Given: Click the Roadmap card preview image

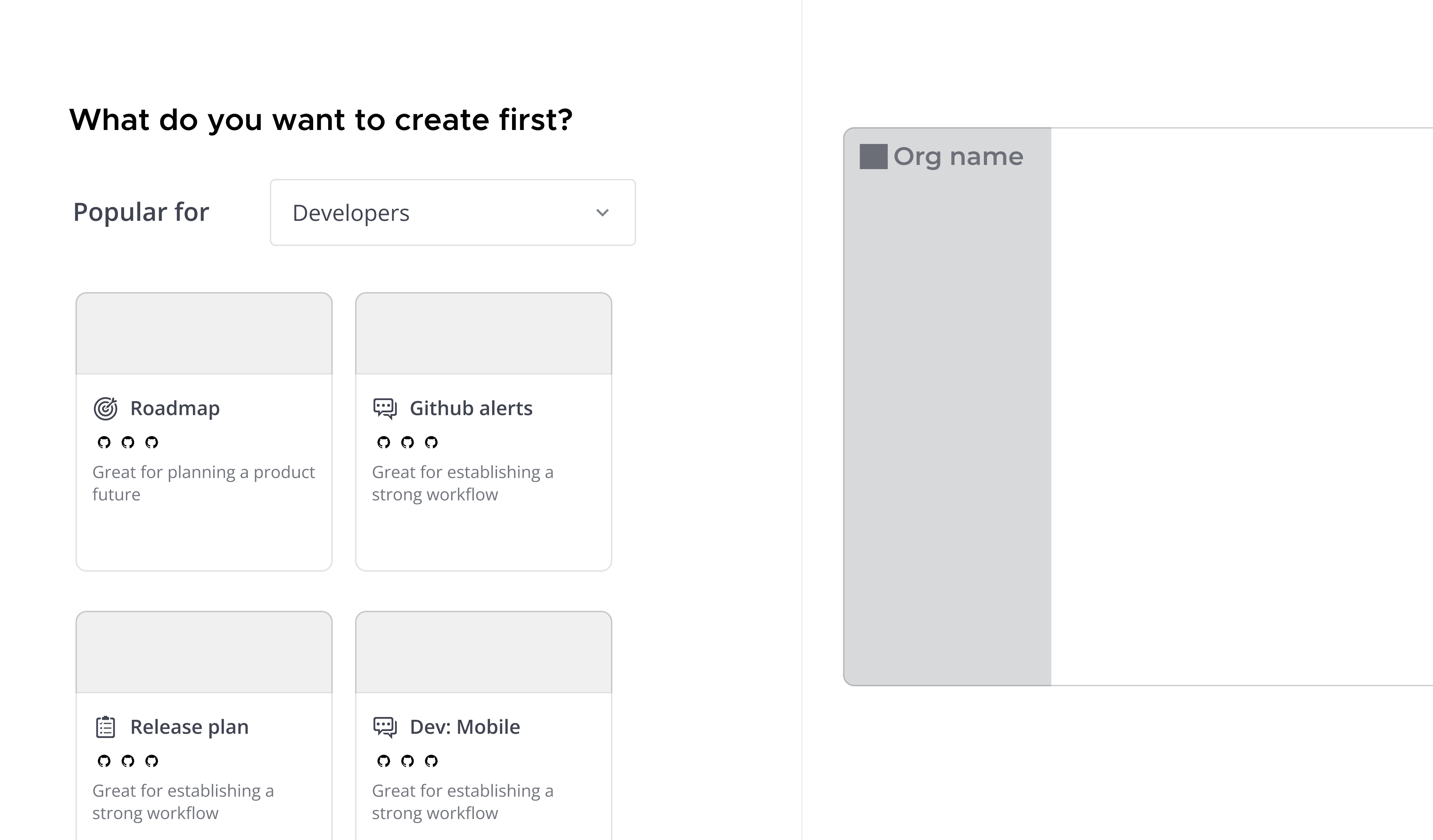Looking at the screenshot, I should 204,334.
